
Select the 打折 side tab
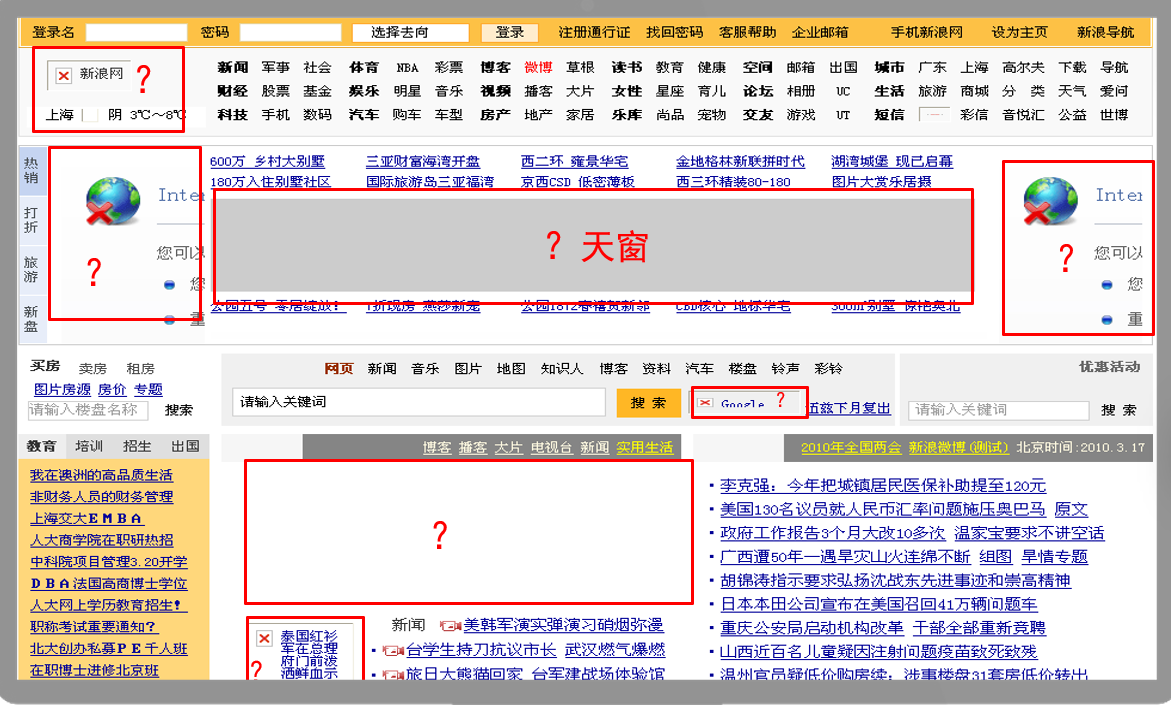(31, 220)
